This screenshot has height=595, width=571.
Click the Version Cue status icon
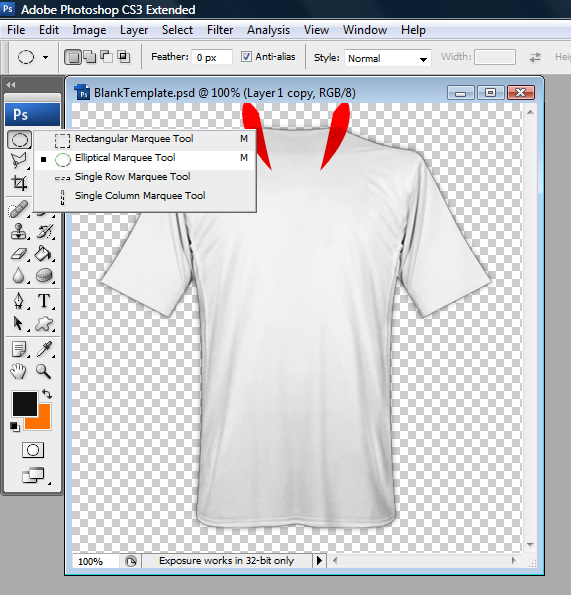tap(131, 561)
